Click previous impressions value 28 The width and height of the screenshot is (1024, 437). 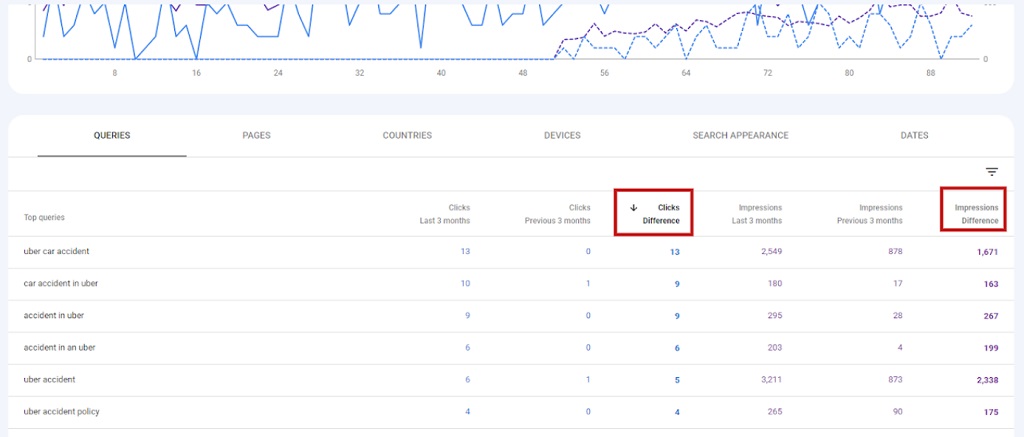pyautogui.click(x=898, y=316)
